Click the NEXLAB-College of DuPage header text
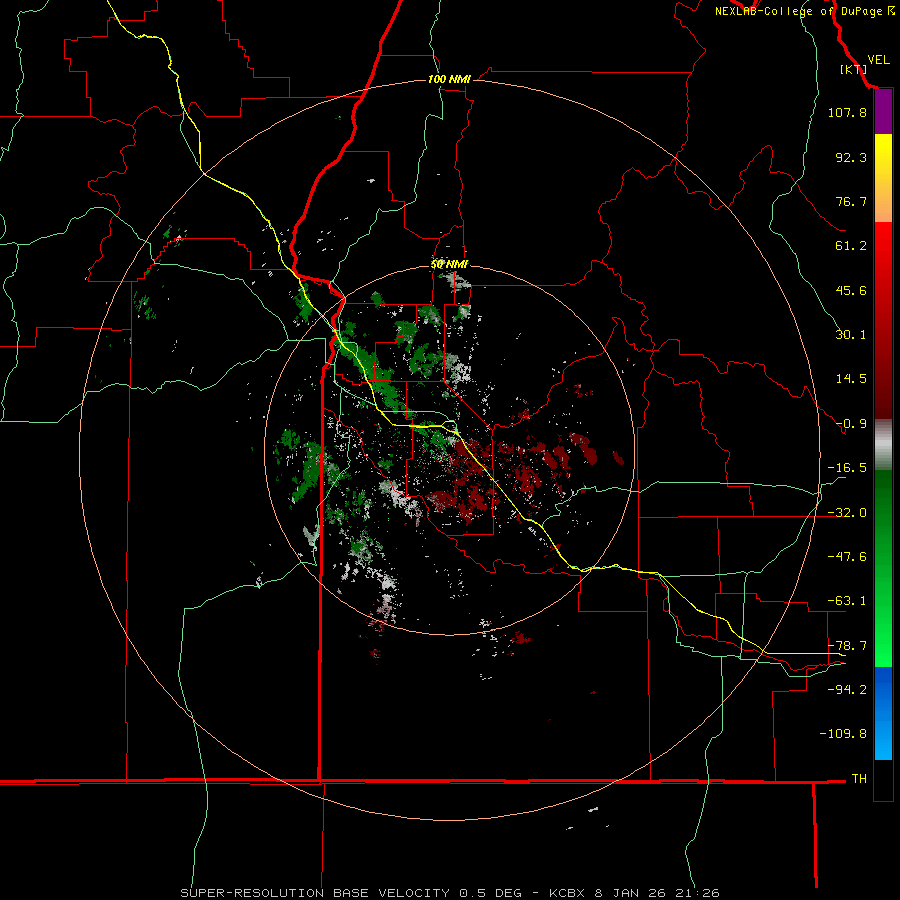900x900 pixels. point(804,11)
